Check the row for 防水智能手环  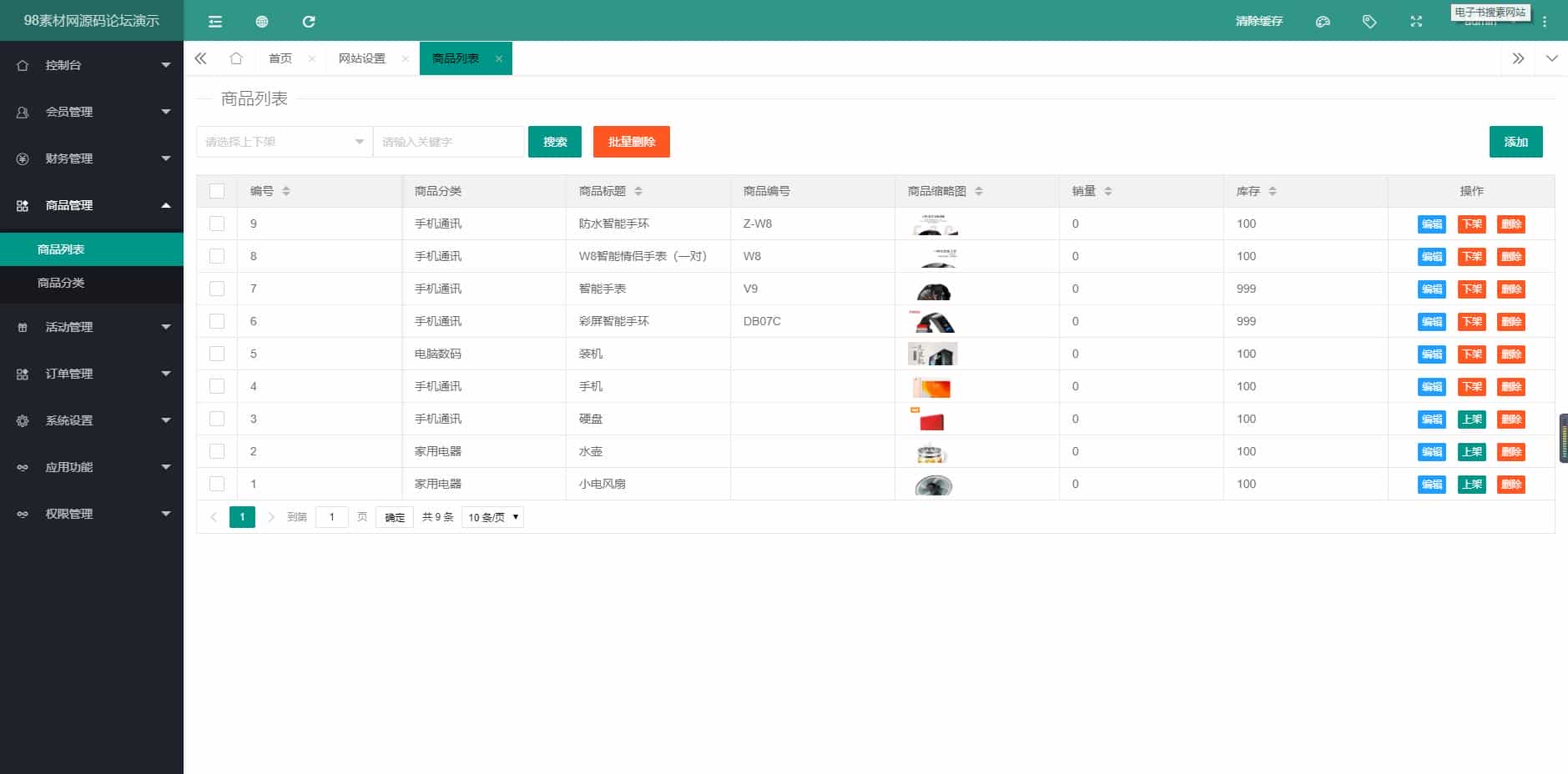[217, 224]
